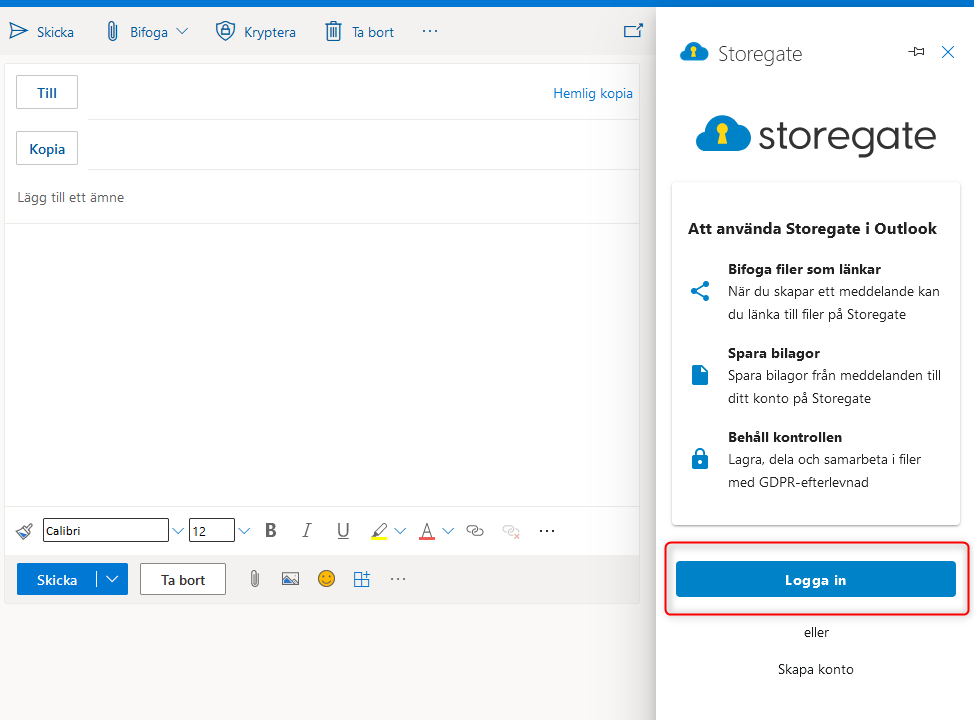Click the file icon beside Spara bilagor

[x=700, y=375]
